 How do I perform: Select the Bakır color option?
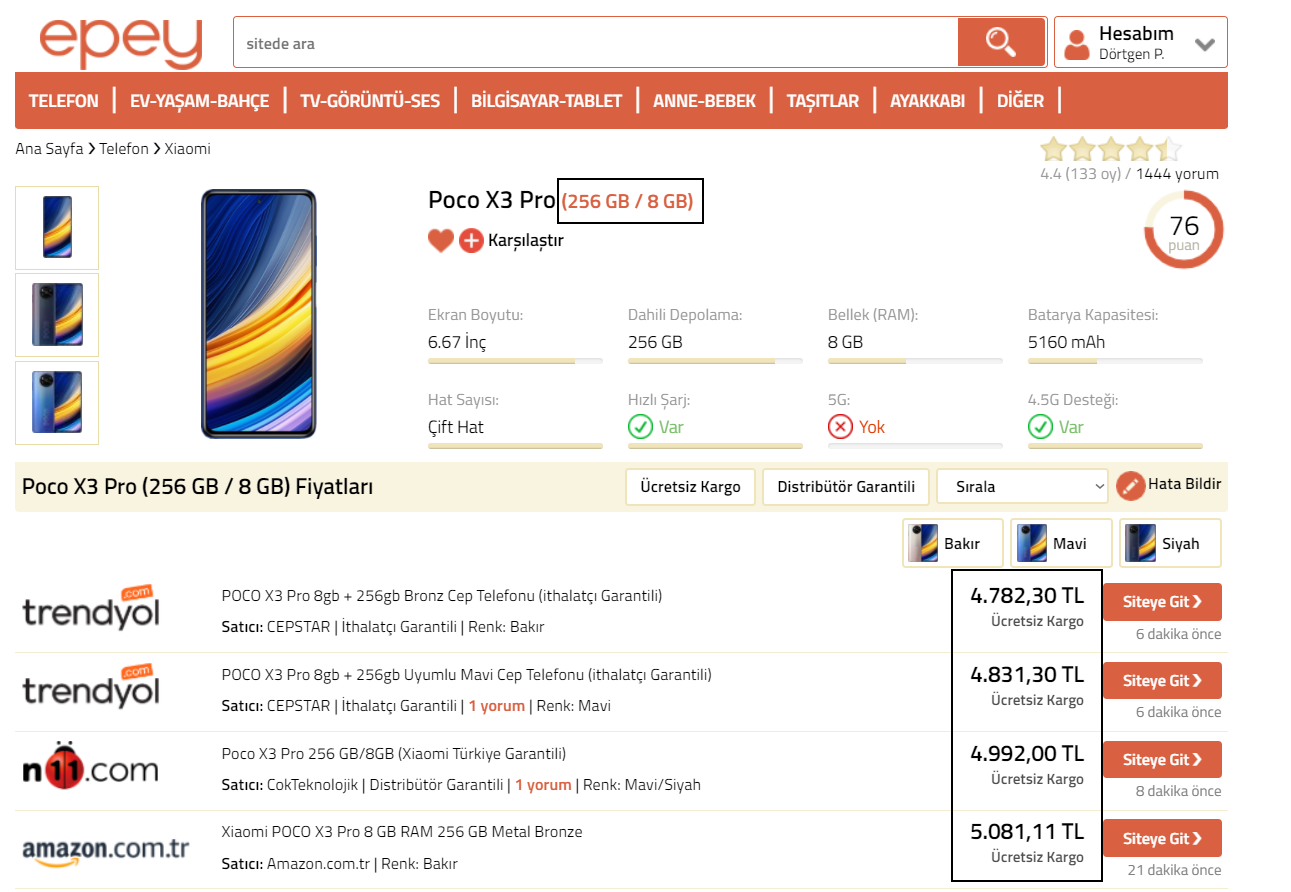click(x=953, y=543)
